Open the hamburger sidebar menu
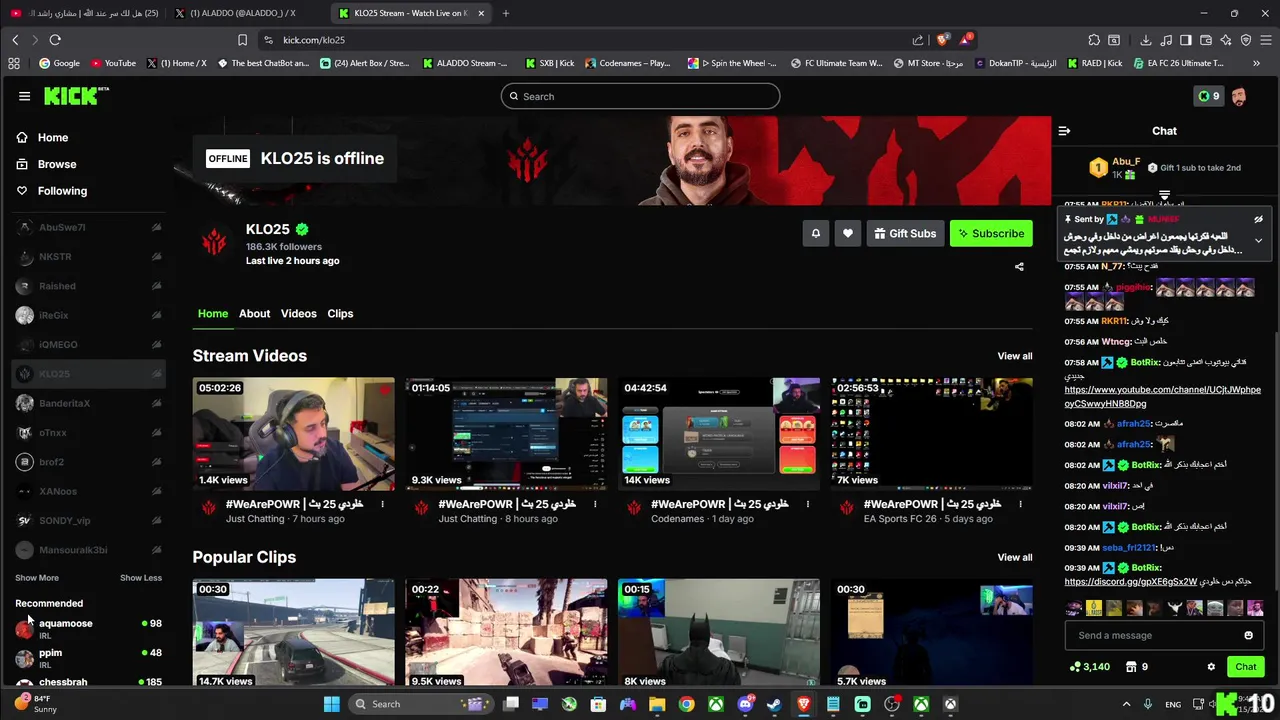This screenshot has width=1280, height=720. [24, 96]
